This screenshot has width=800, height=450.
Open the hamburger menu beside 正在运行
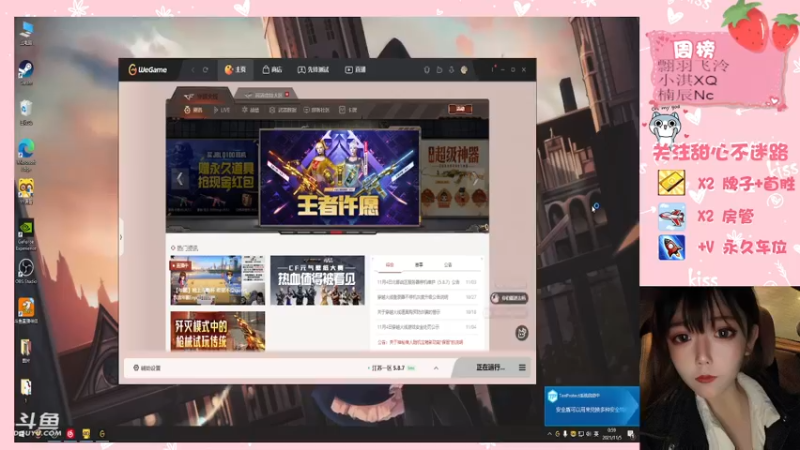[x=522, y=367]
